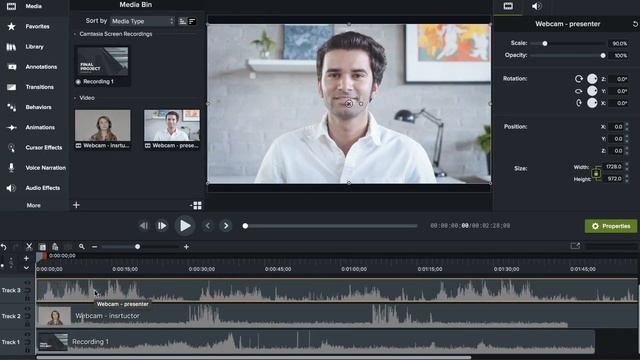640x360 pixels.
Task: Open Favorites with the star icon
Action: pyautogui.click(x=28, y=27)
